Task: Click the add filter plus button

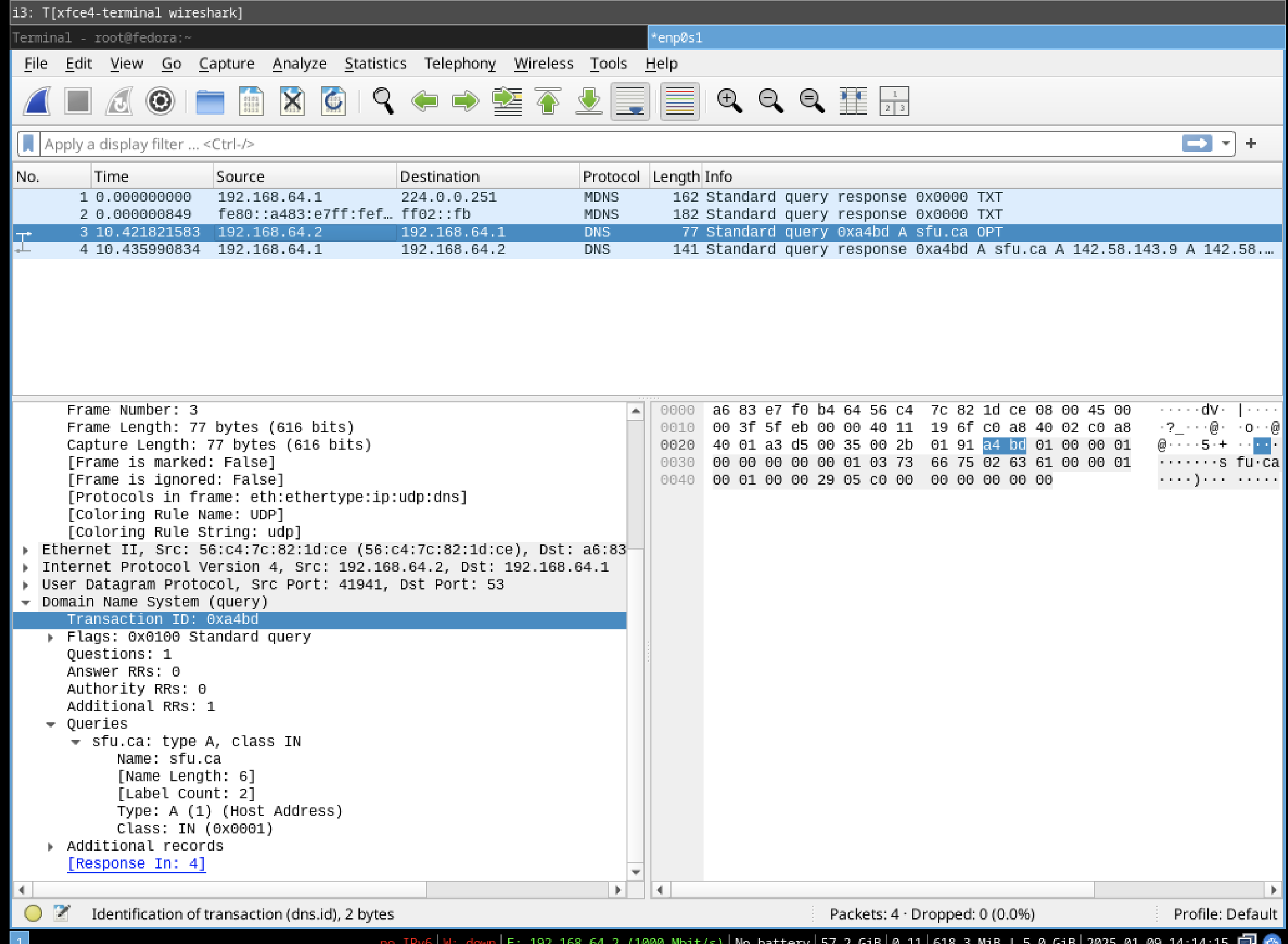Action: click(x=1251, y=144)
